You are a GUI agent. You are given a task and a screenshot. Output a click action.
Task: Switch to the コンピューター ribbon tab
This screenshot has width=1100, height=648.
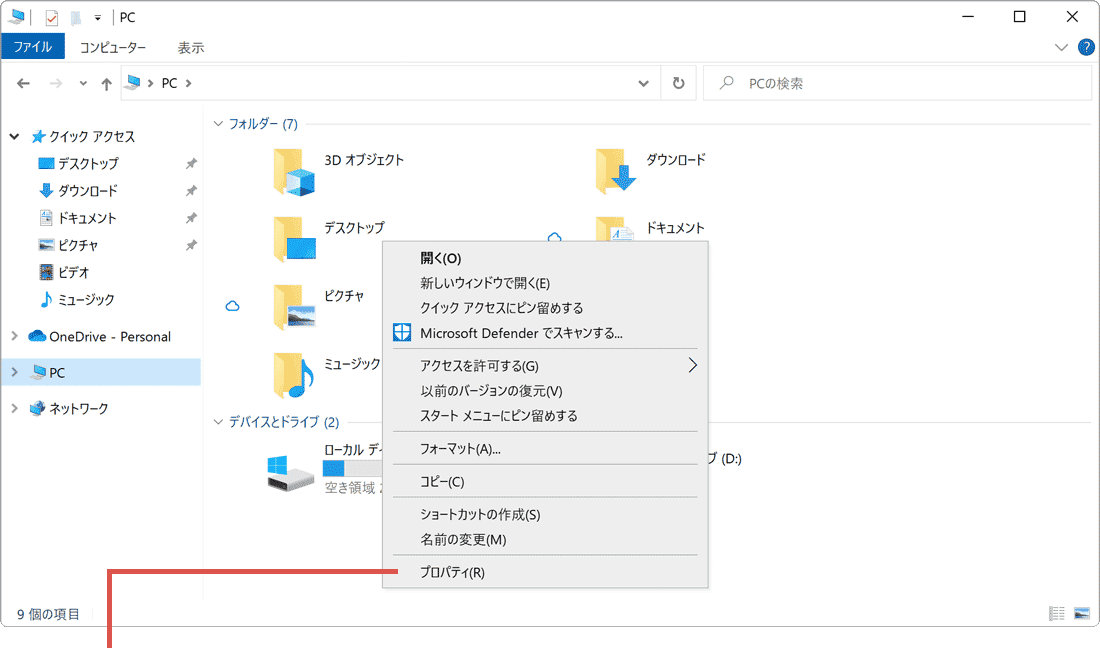point(114,47)
